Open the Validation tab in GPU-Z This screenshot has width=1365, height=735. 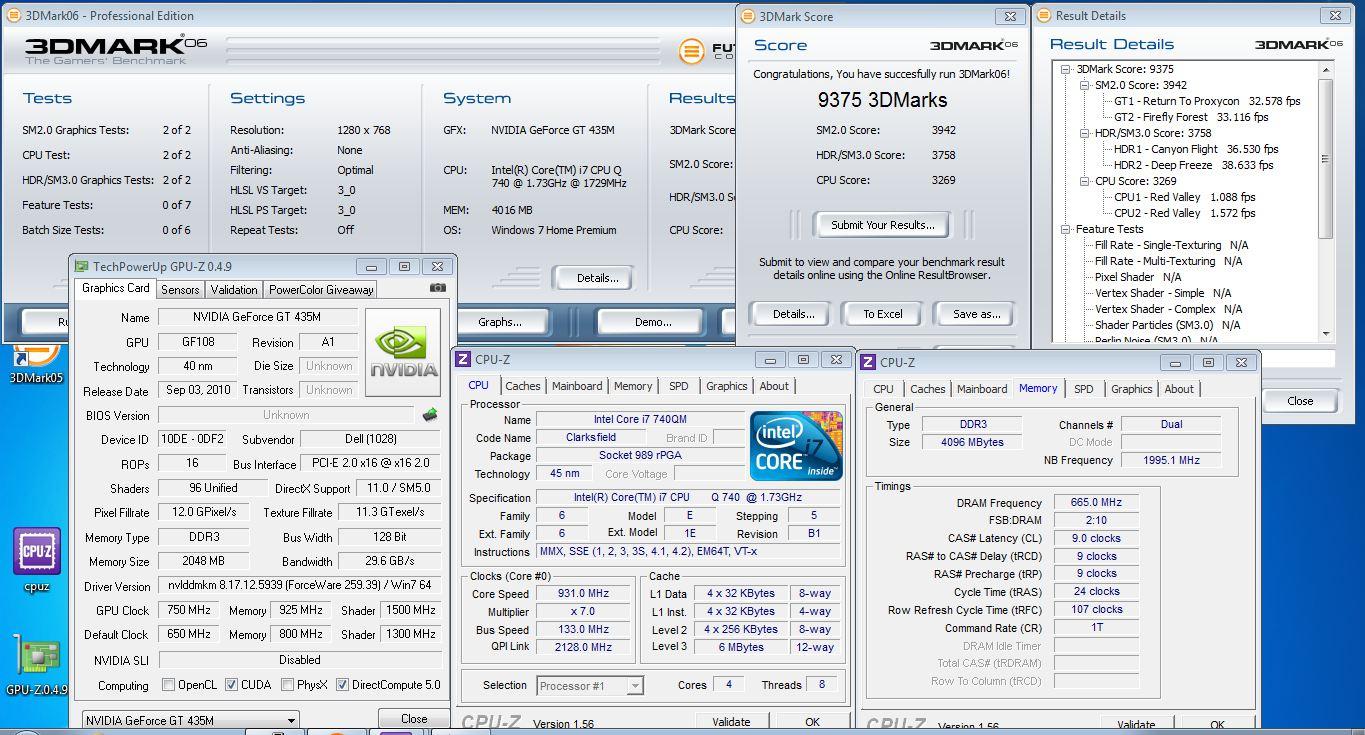tap(234, 290)
